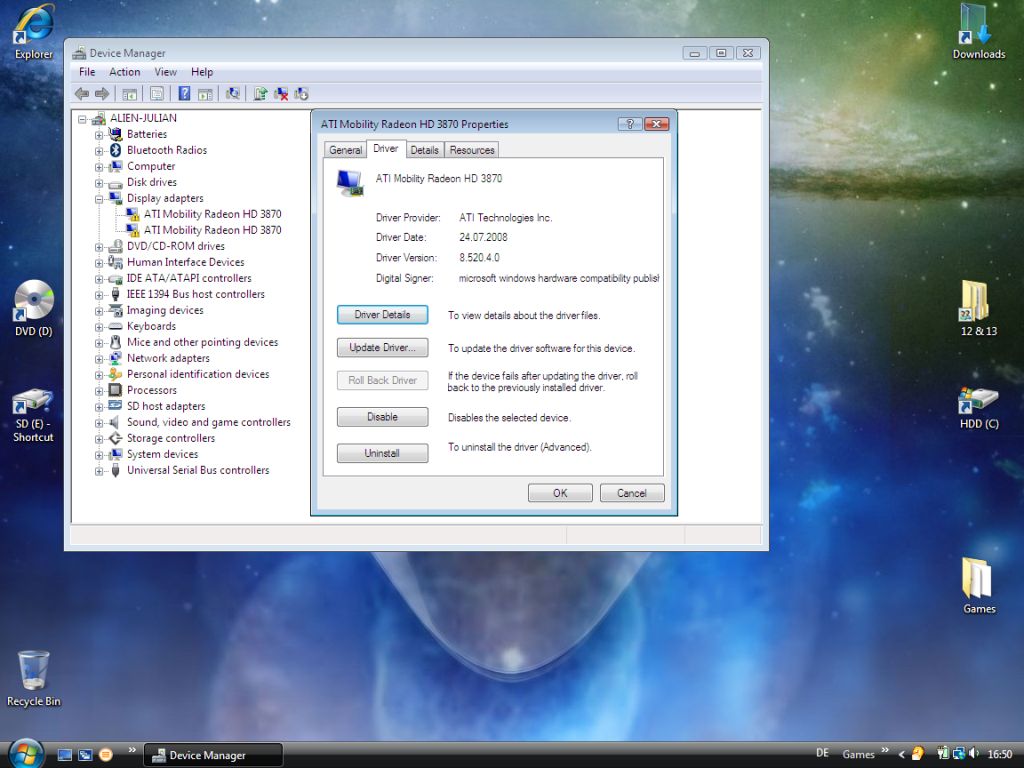
Task: Open the DVD (D) desktop icon
Action: pyautogui.click(x=33, y=308)
